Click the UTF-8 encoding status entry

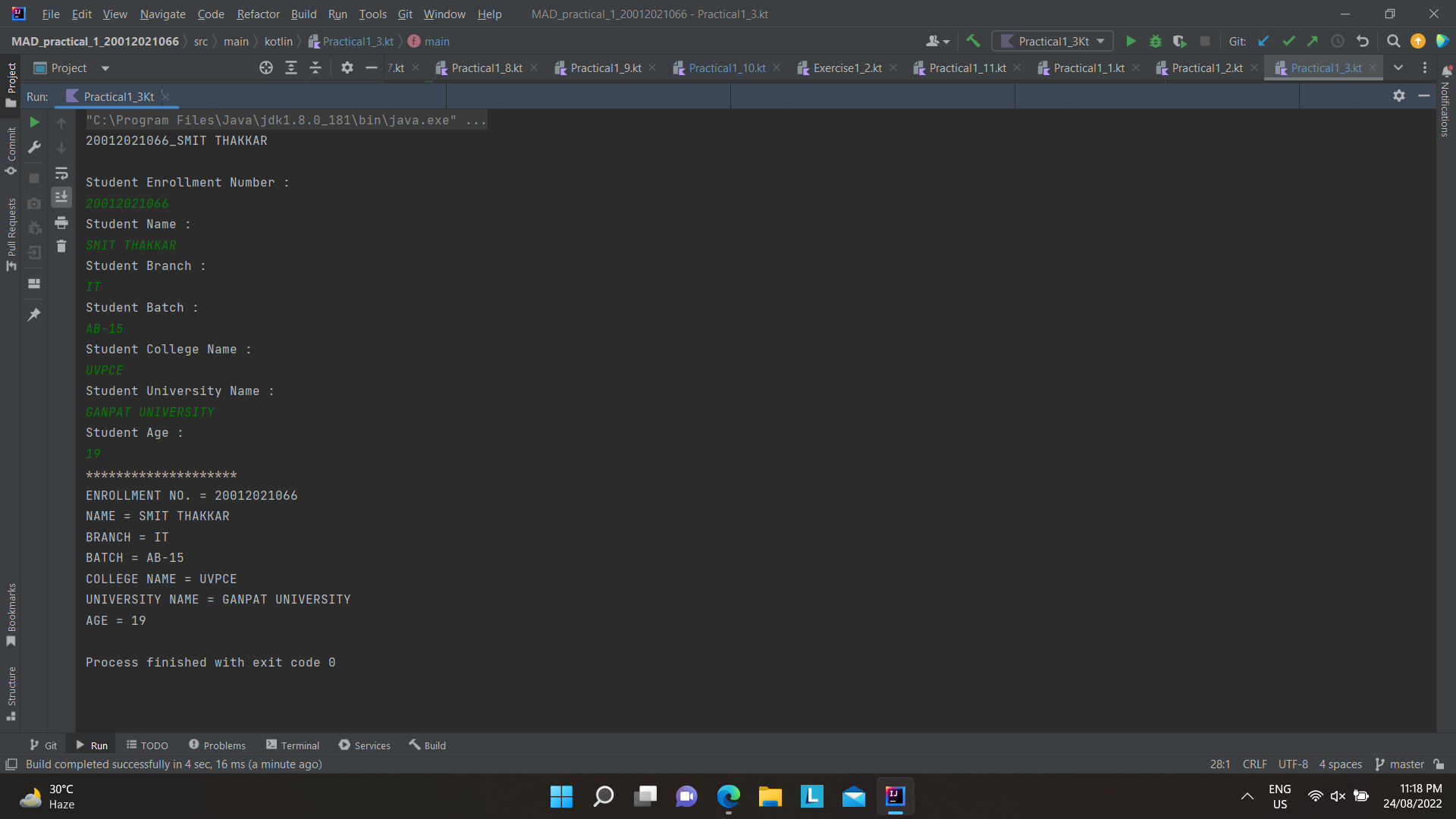point(1293,764)
